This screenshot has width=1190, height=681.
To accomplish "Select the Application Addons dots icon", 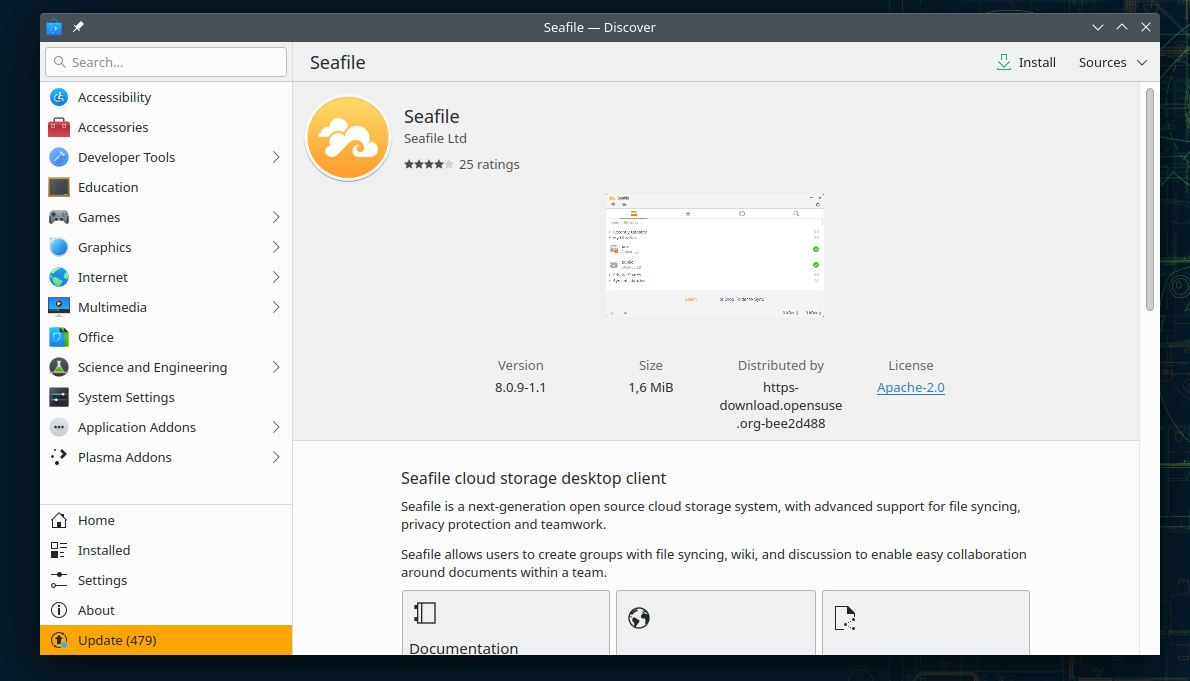I will (59, 427).
